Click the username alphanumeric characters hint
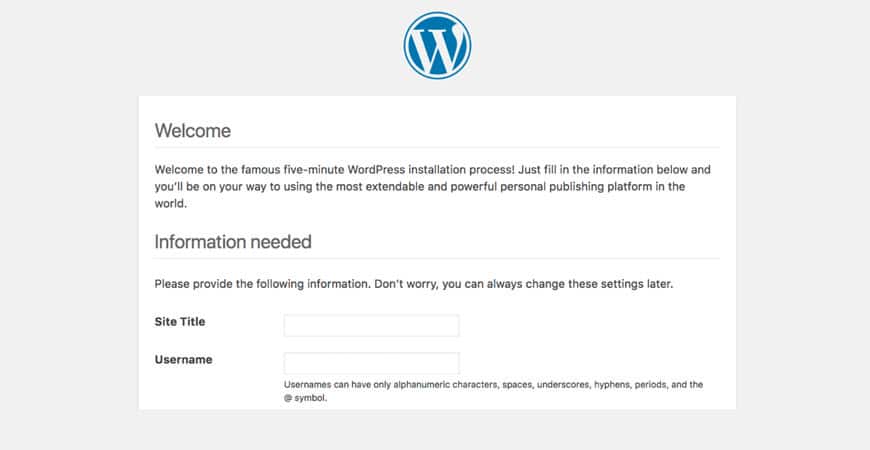Viewport: 870px width, 450px height. tap(493, 385)
